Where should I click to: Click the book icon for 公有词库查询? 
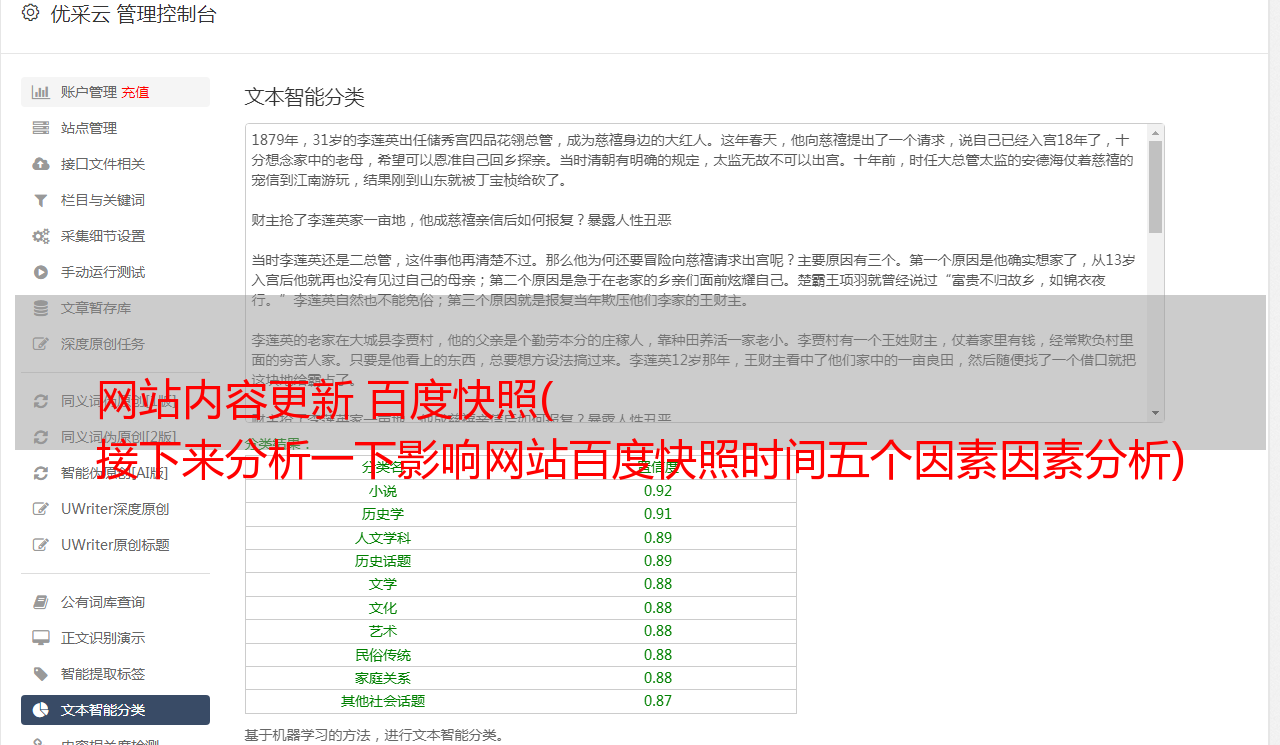click(x=41, y=602)
